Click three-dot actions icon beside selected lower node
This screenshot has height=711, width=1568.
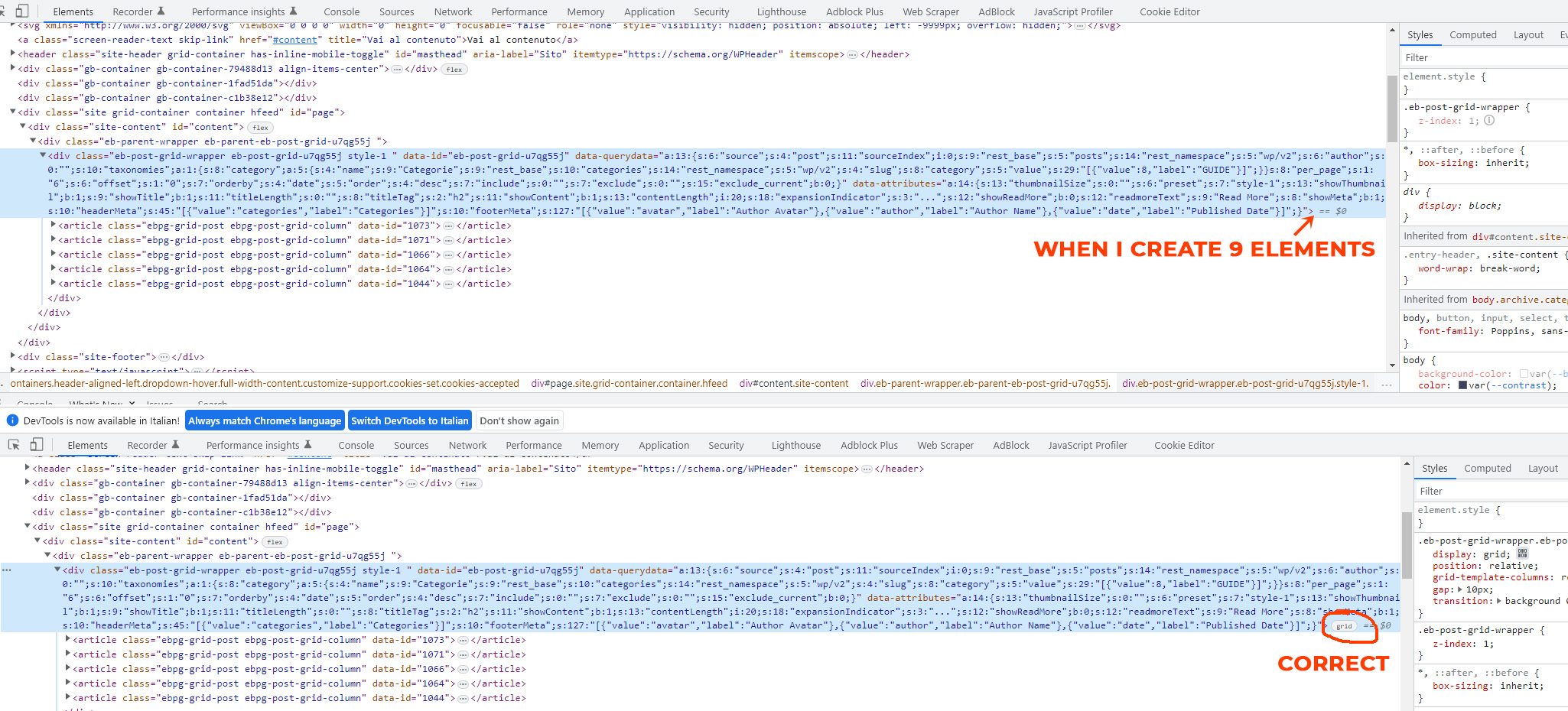coord(7,570)
